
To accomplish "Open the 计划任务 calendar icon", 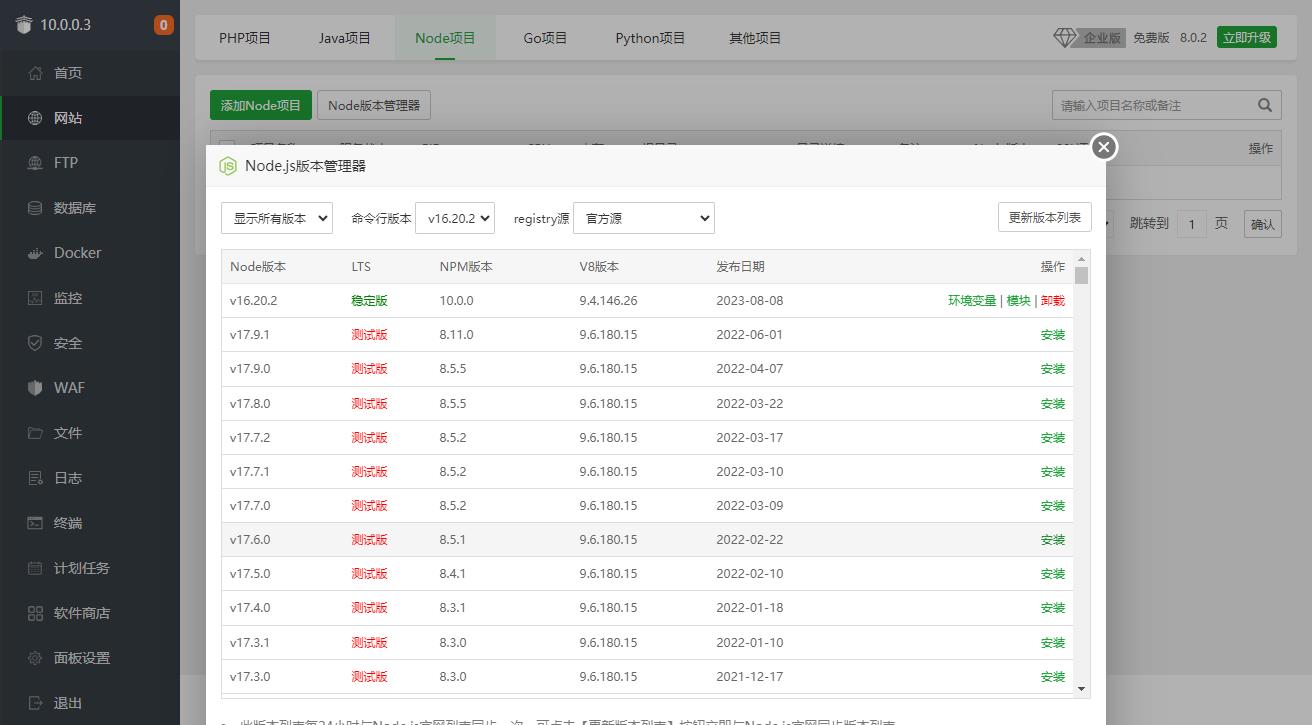I will coord(36,568).
